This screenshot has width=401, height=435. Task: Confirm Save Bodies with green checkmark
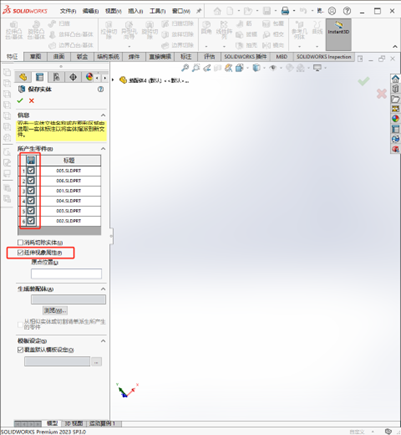20,101
